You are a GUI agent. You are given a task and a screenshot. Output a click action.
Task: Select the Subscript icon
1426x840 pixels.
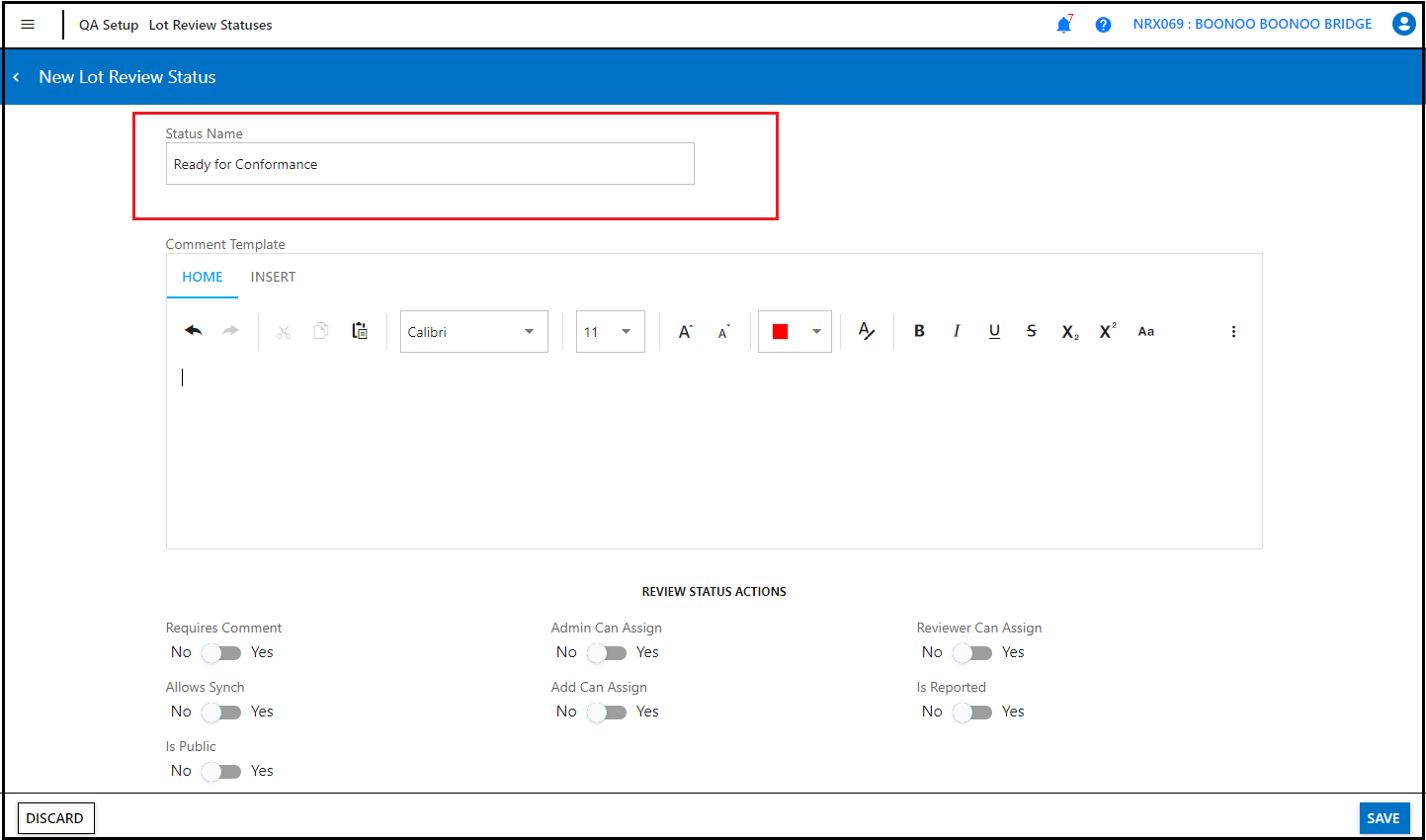1068,330
